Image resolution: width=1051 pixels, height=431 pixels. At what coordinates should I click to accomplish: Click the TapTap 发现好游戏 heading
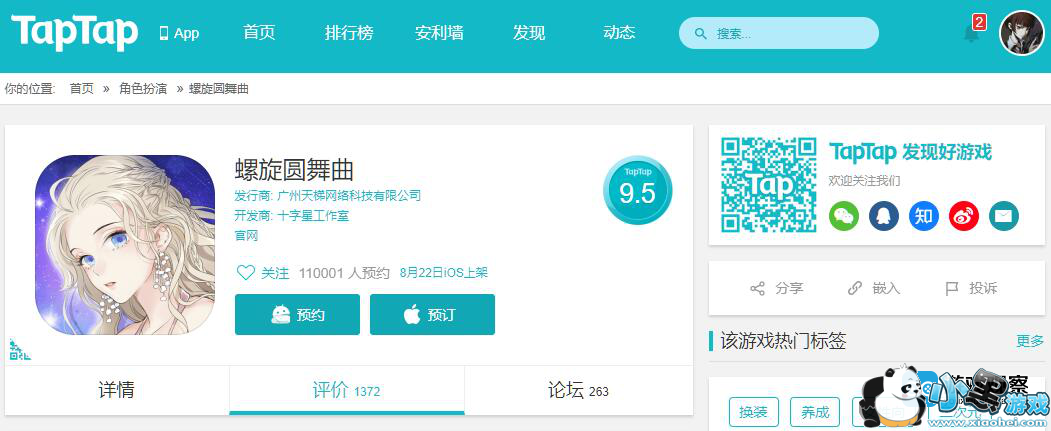click(910, 152)
